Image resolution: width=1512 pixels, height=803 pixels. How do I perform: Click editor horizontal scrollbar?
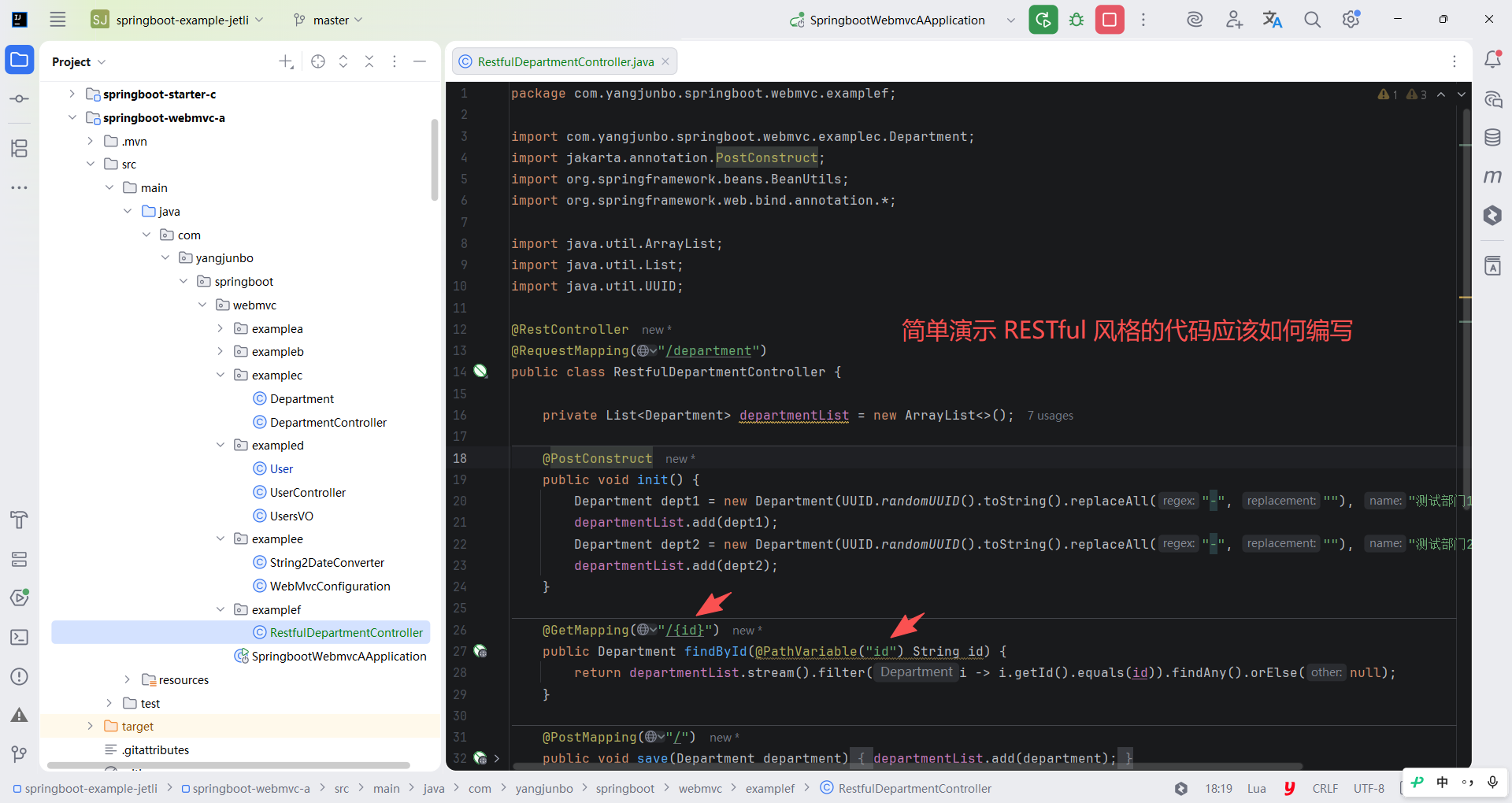[907, 765]
